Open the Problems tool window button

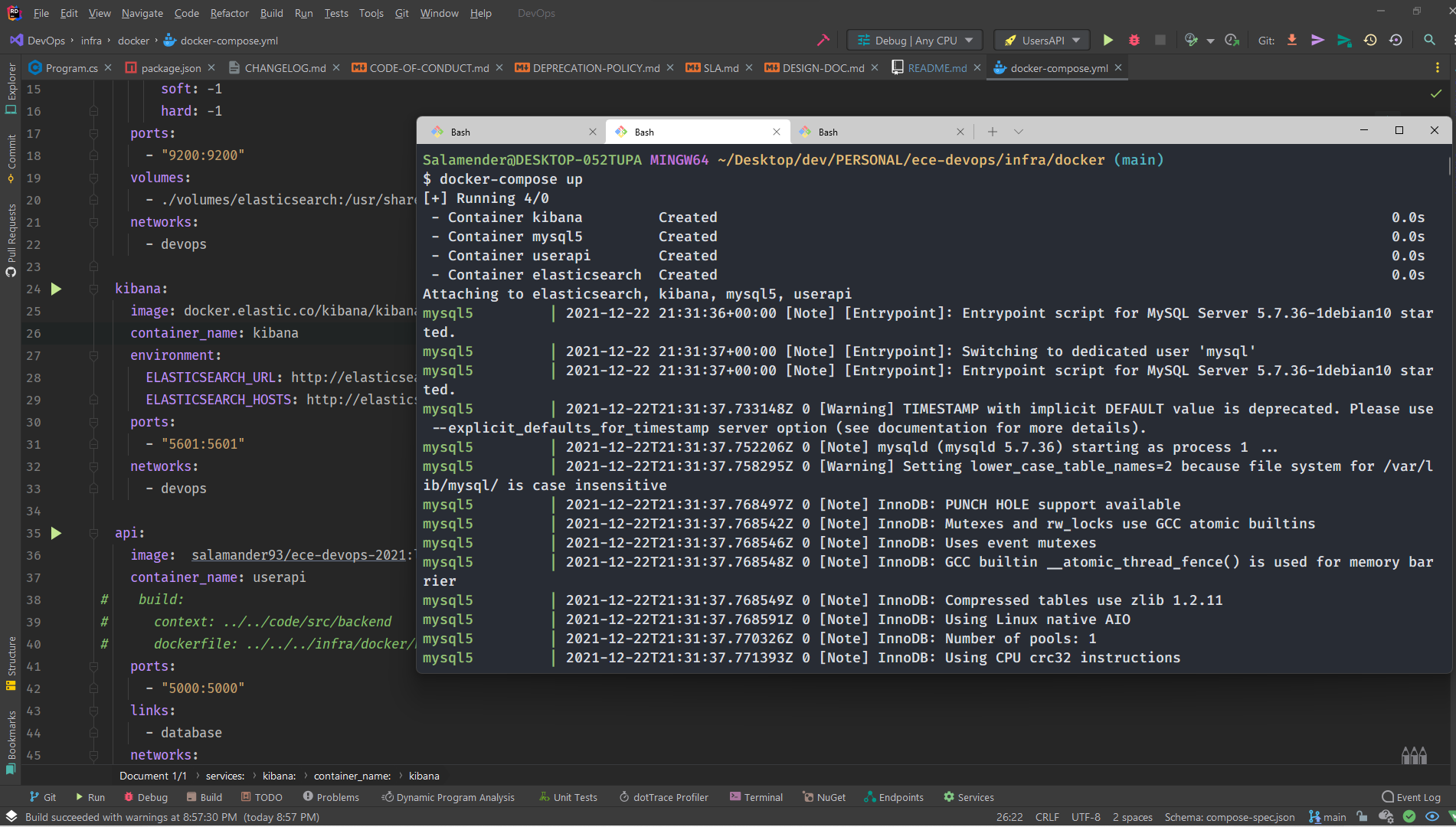pyautogui.click(x=331, y=797)
